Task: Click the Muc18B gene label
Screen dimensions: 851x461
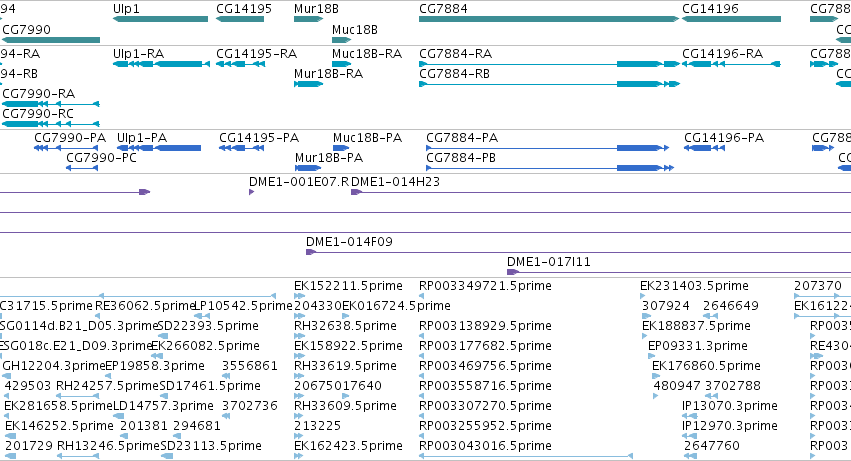Action: [x=355, y=29]
